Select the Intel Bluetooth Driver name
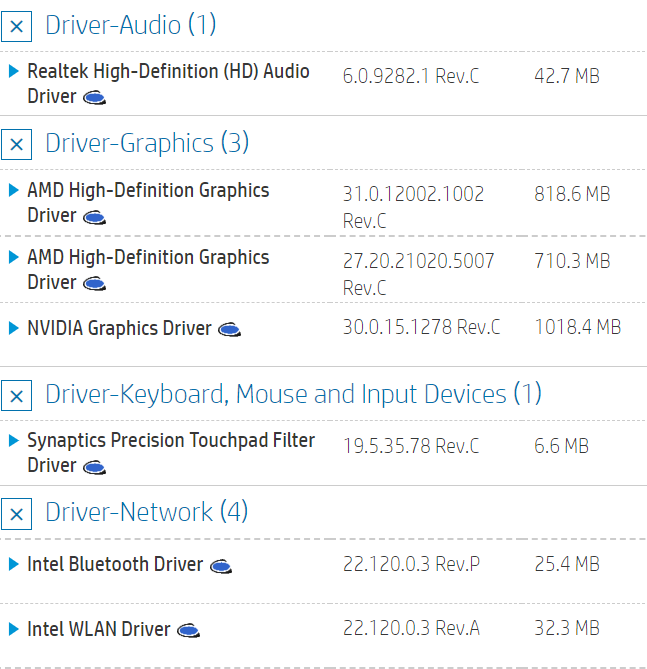This screenshot has height=669, width=647. click(x=115, y=564)
